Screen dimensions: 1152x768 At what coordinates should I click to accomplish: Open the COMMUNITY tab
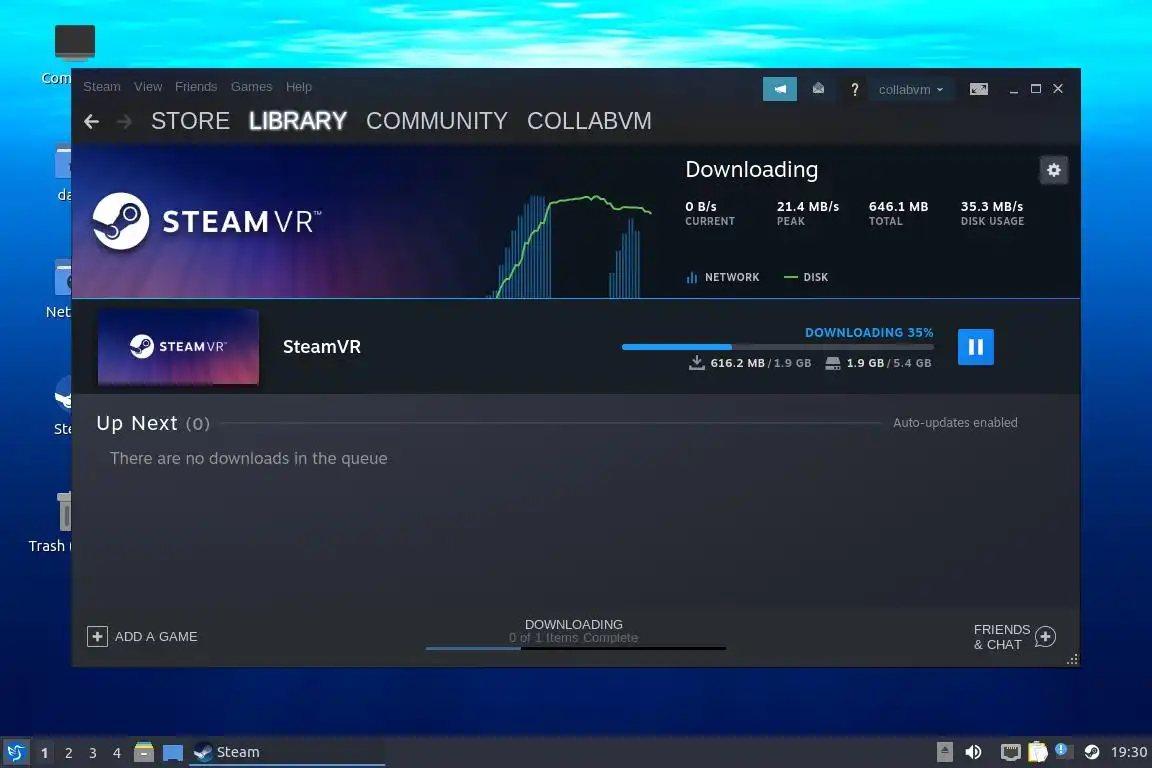click(436, 121)
